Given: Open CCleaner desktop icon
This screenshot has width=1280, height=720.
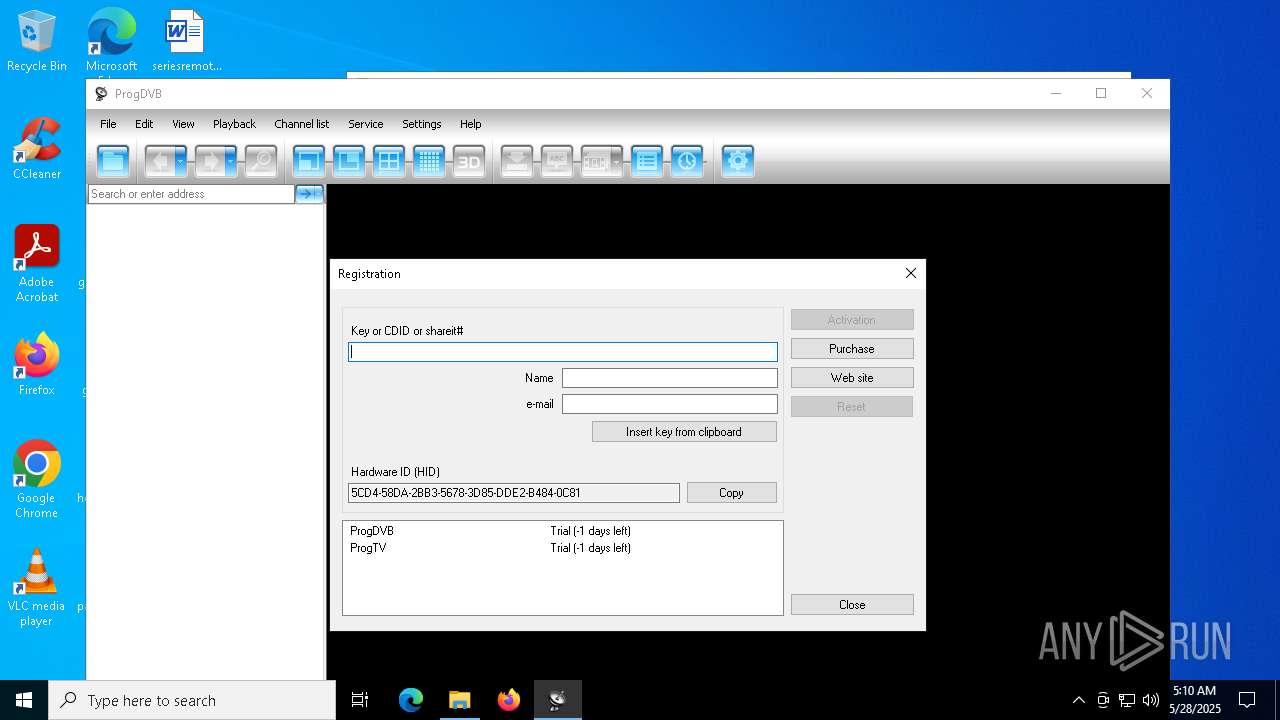Looking at the screenshot, I should 37,149.
